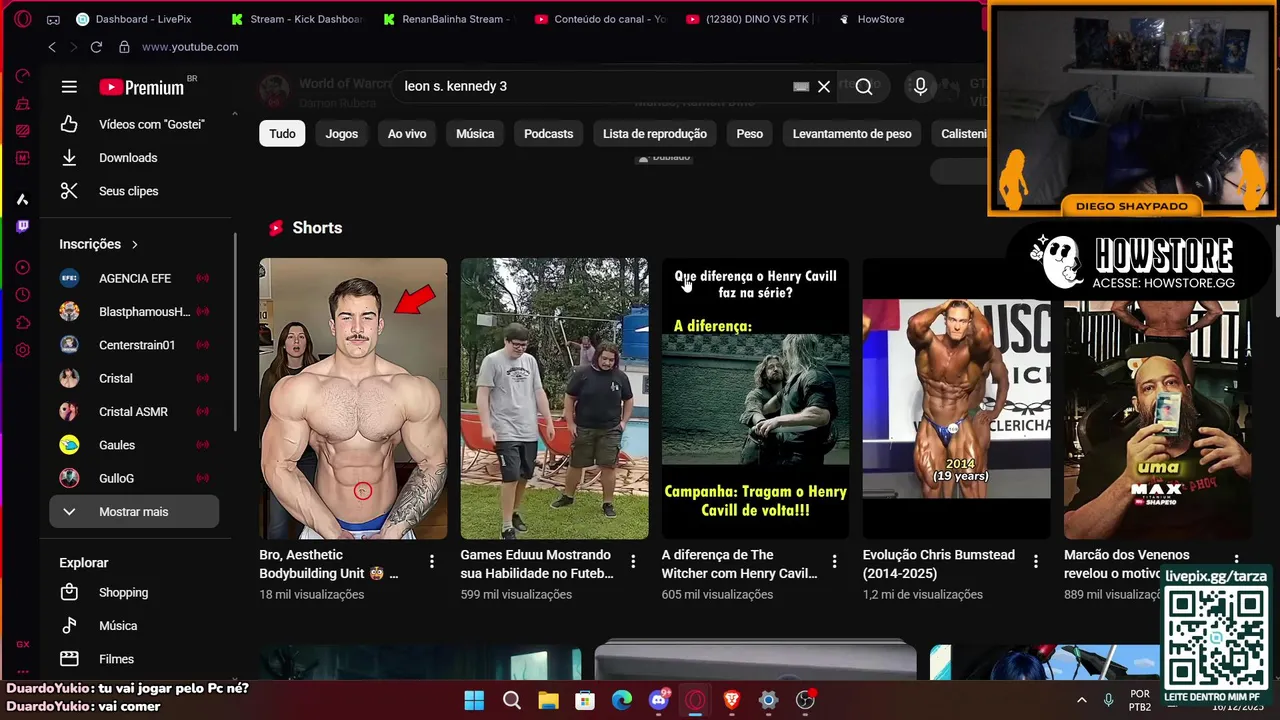Screen dimensions: 1280x720
Task: Open the on-screen keyboard icon in search
Action: (x=801, y=87)
